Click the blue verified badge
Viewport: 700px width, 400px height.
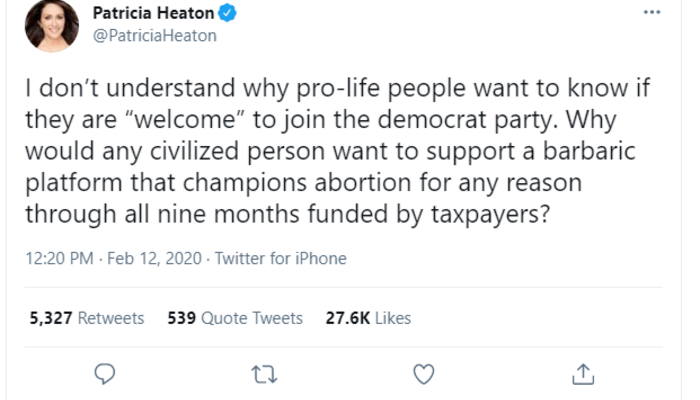228,15
